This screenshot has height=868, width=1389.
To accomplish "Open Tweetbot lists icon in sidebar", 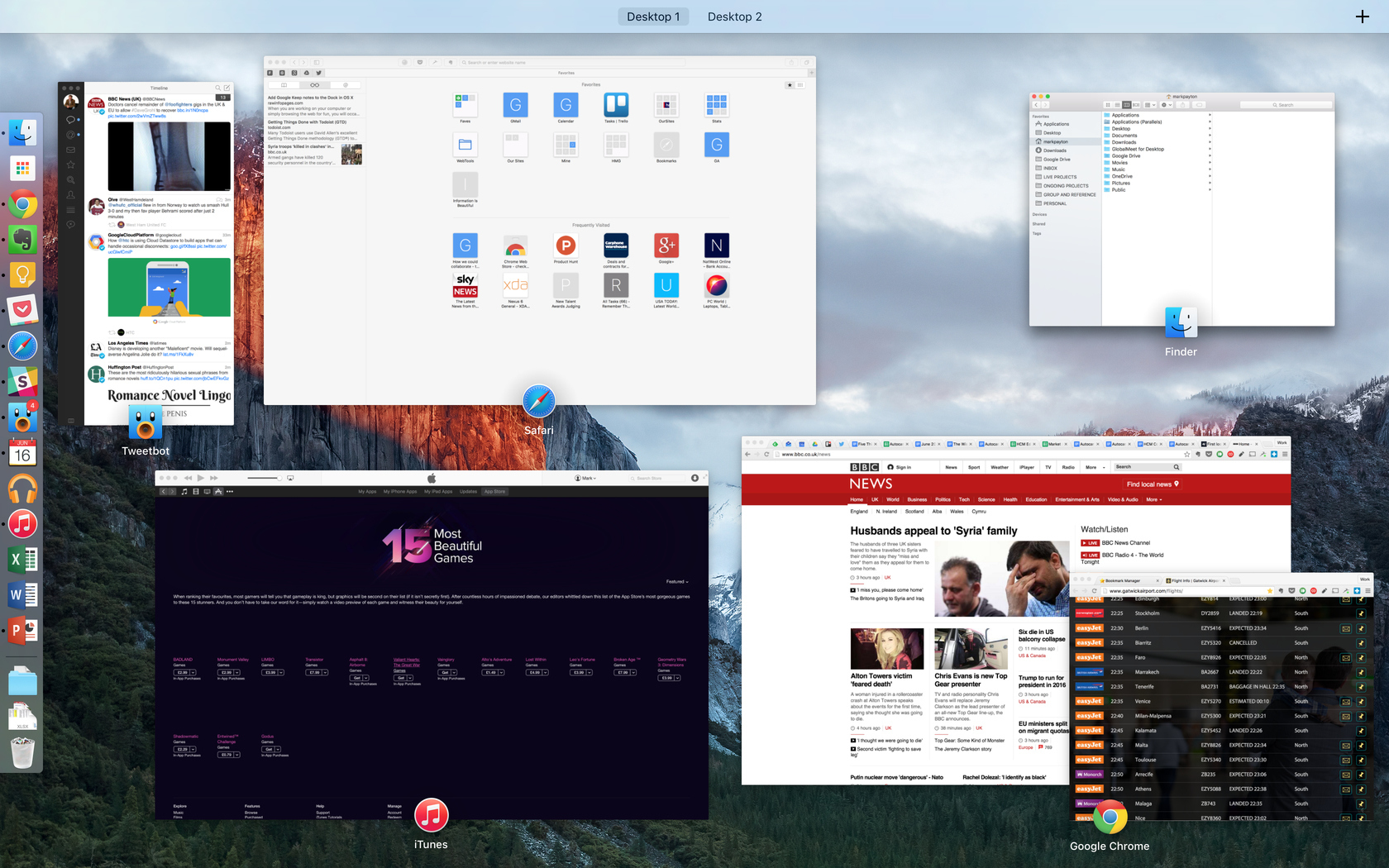I will [x=70, y=210].
